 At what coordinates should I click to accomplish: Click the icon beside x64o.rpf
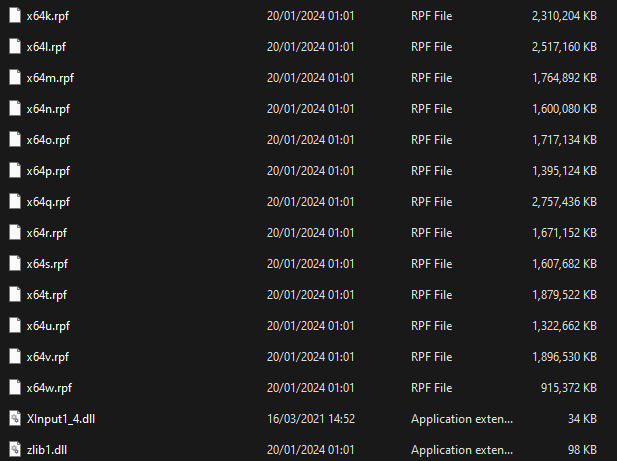(x=15, y=140)
